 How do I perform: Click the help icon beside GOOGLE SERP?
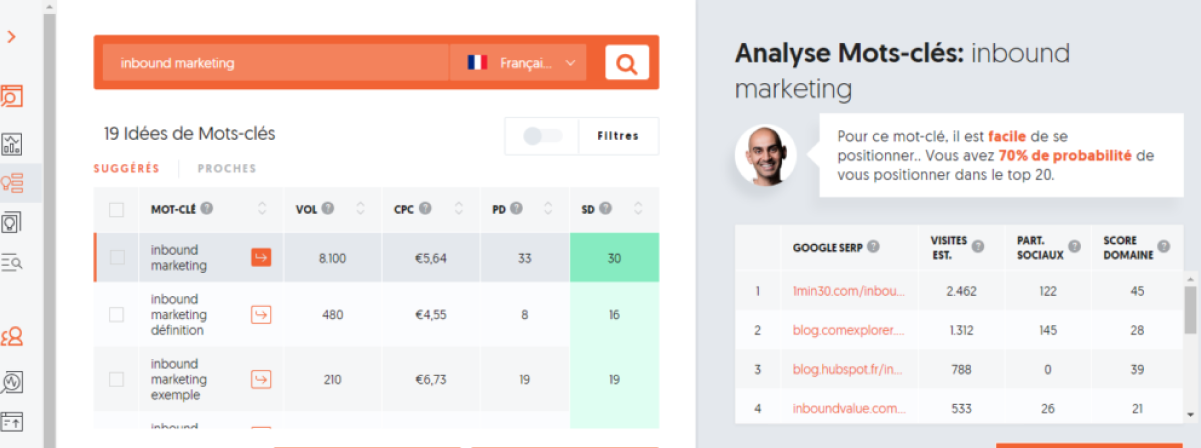[x=874, y=246]
